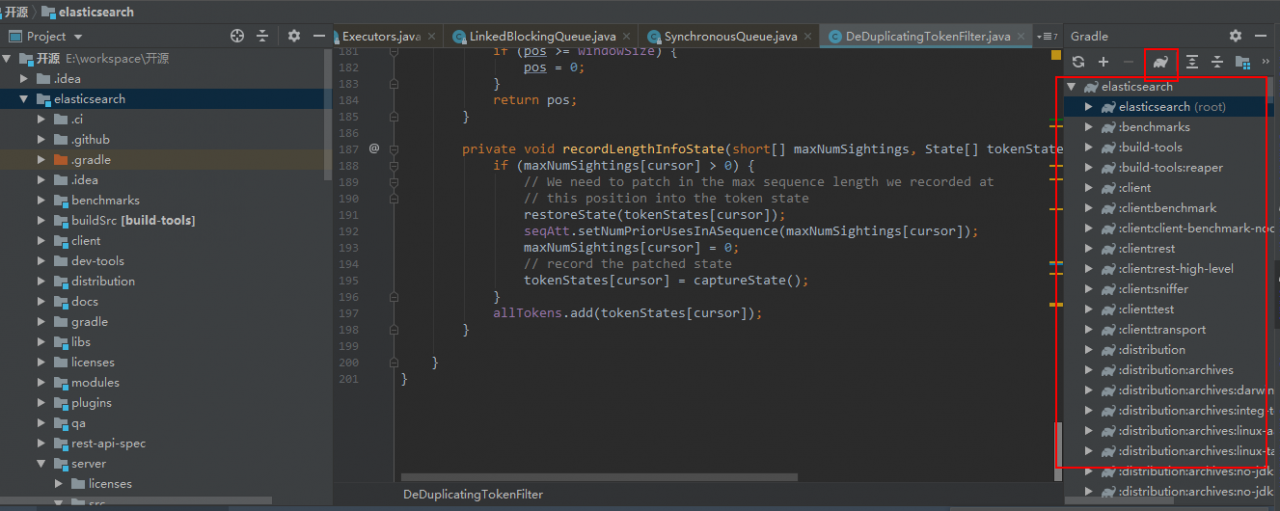
Task: Click Execute Gradle Task elephant icon
Action: pos(1161,62)
